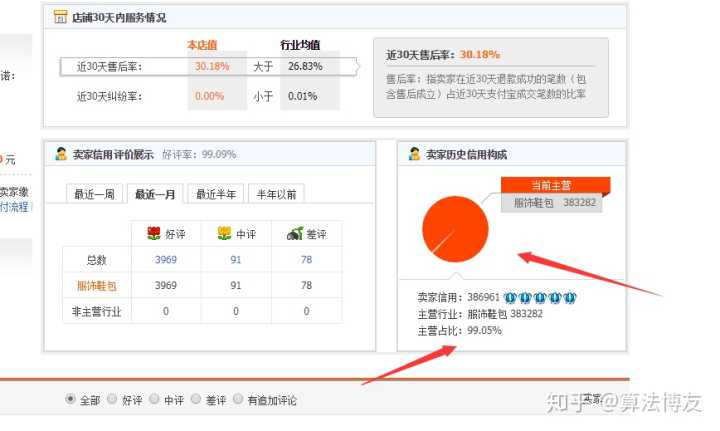Select the 差评 filter radio button

pyautogui.click(x=196, y=399)
